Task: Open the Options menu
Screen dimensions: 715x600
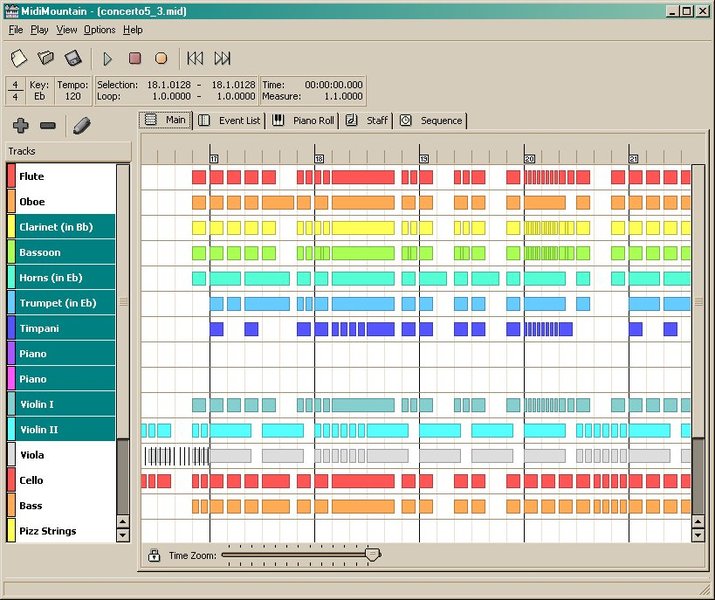Action: pos(99,30)
